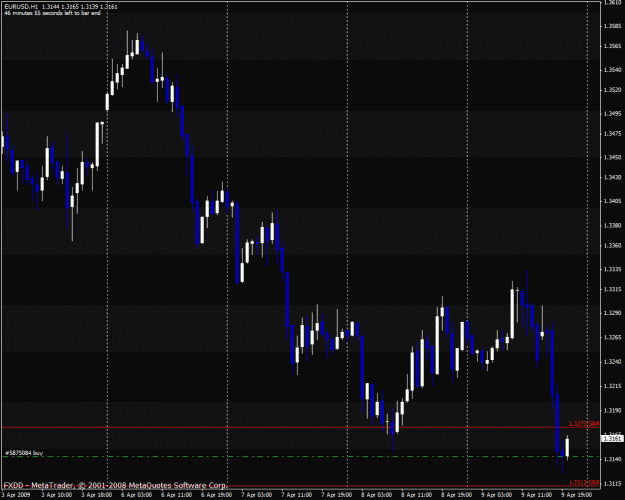This screenshot has height=500, width=625.
Task: Click the '9 Apr 03:00' time axis label
Action: tap(496, 495)
